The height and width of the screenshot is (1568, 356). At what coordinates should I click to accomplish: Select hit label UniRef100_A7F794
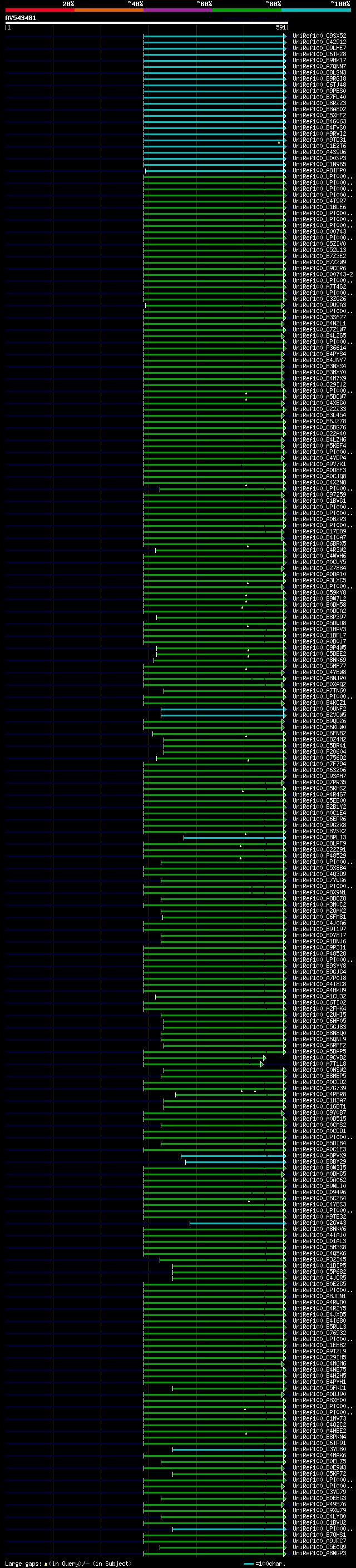(319, 764)
